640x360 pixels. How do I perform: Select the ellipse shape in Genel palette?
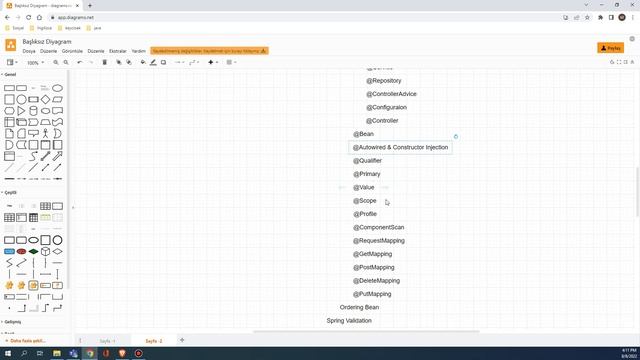[58, 88]
